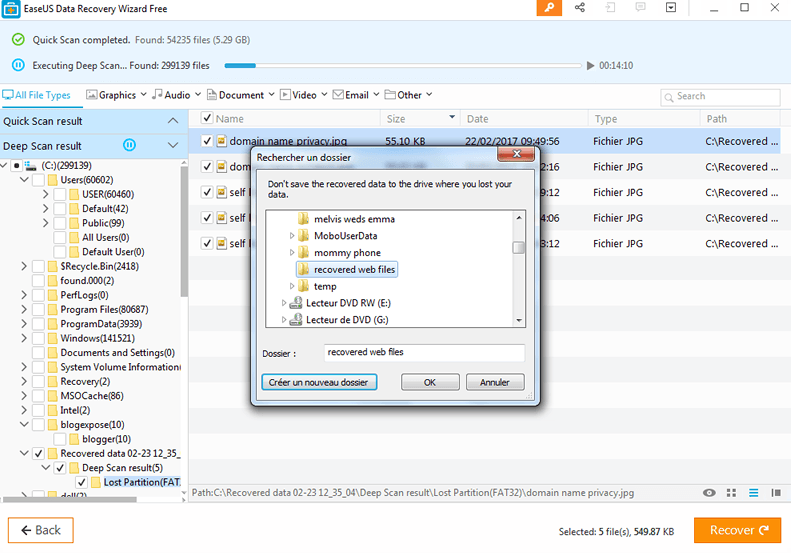Viewport: 791px width, 553px height.
Task: Open the title bar dropdown menu icon
Action: pos(671,8)
